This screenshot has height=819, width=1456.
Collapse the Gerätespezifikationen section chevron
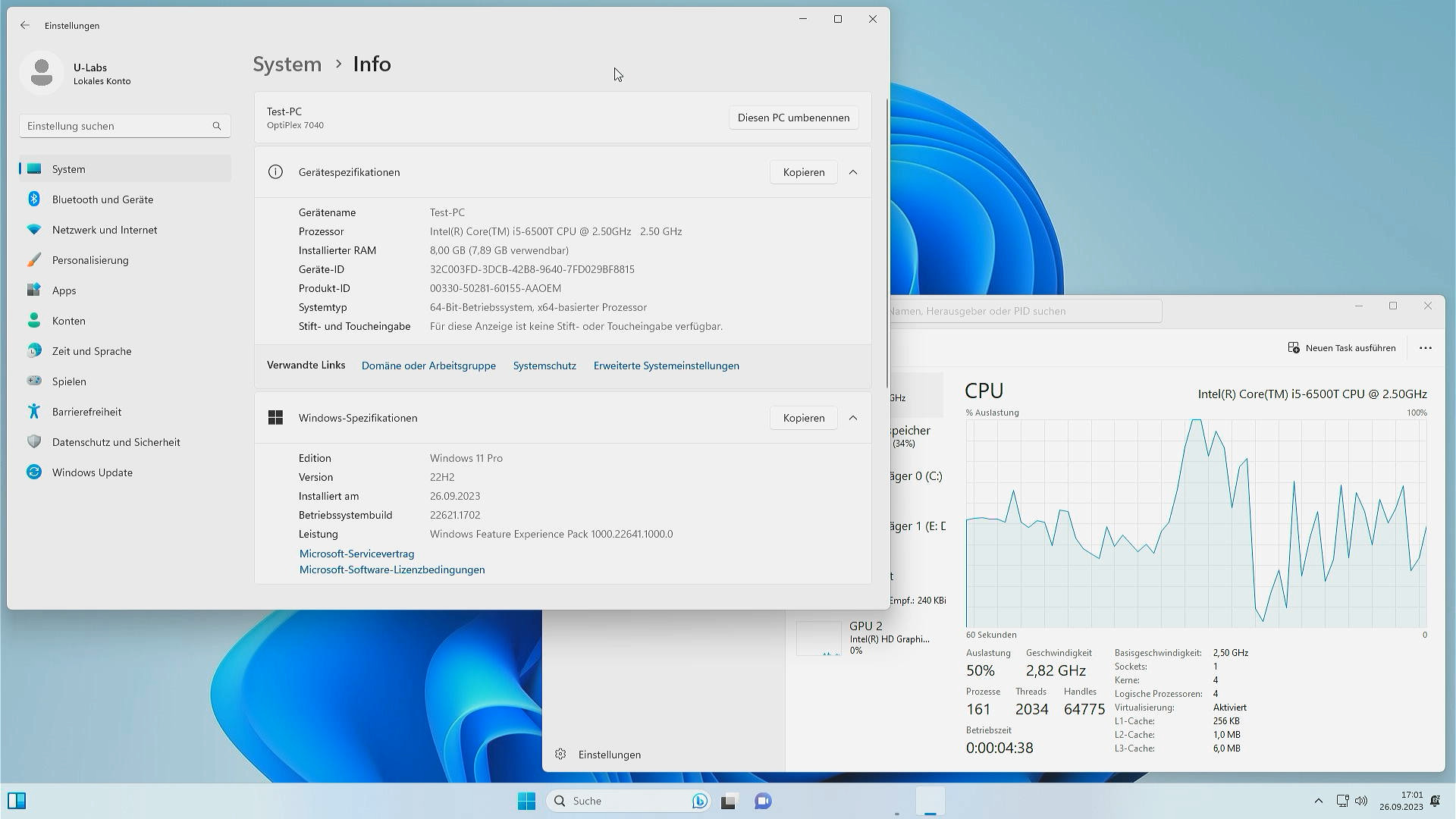point(853,172)
